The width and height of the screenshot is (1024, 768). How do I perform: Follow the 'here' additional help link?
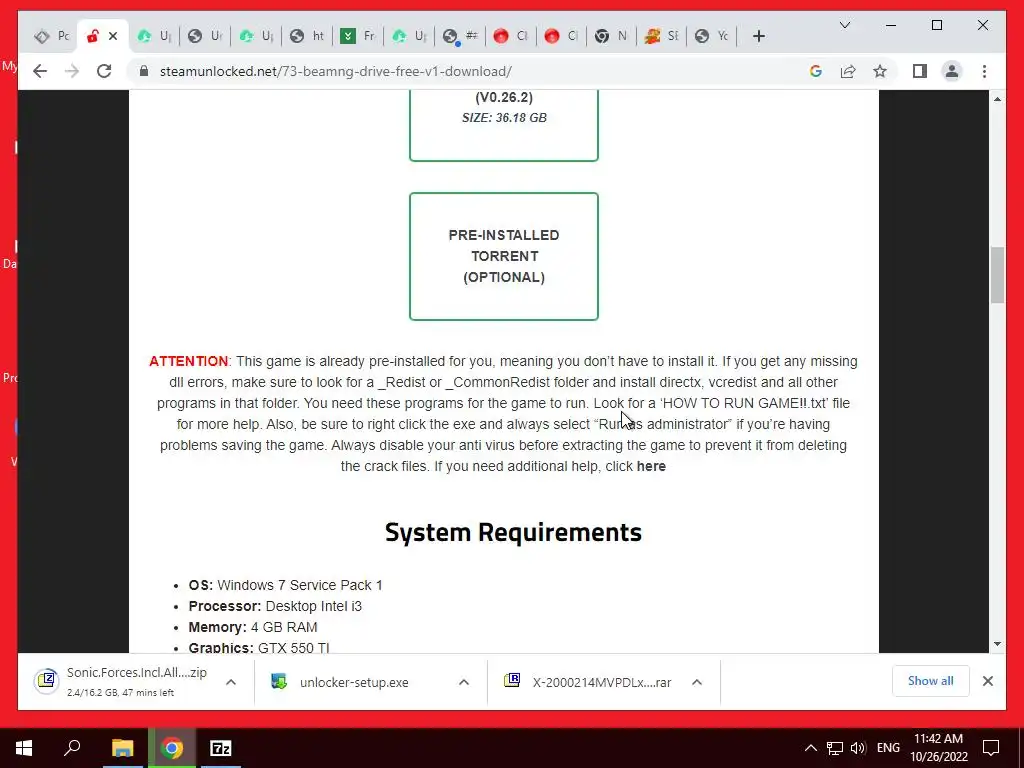pos(651,466)
